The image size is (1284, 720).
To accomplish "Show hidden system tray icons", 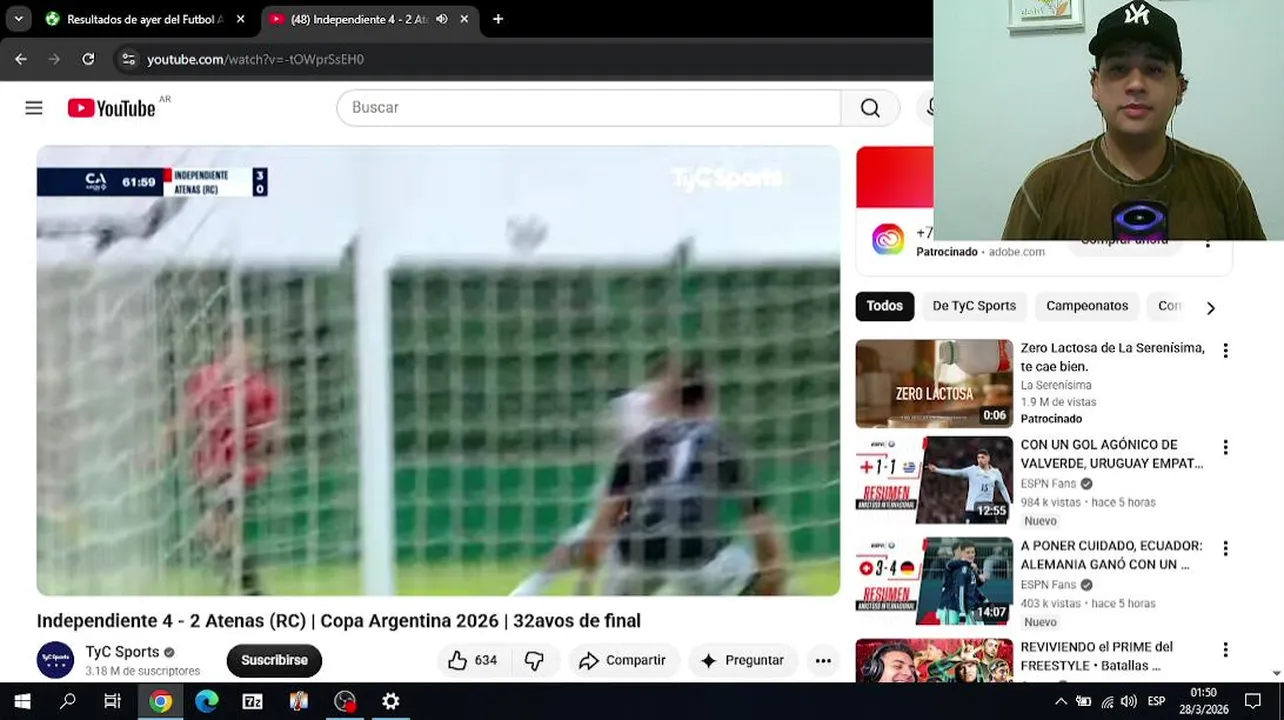I will (1061, 701).
